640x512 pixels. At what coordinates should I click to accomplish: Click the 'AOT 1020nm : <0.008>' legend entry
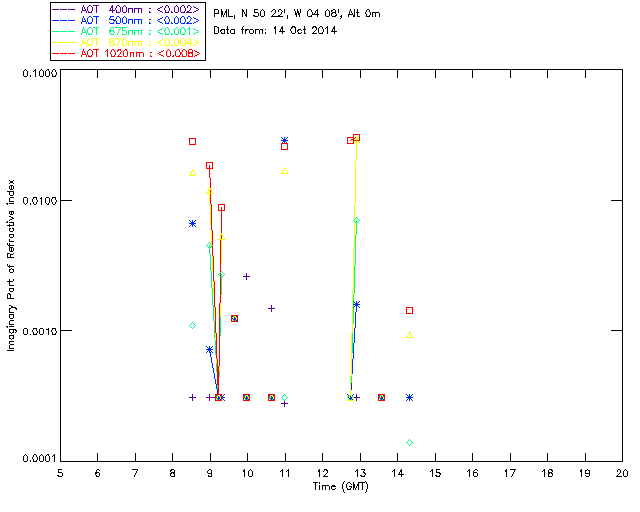click(x=127, y=53)
